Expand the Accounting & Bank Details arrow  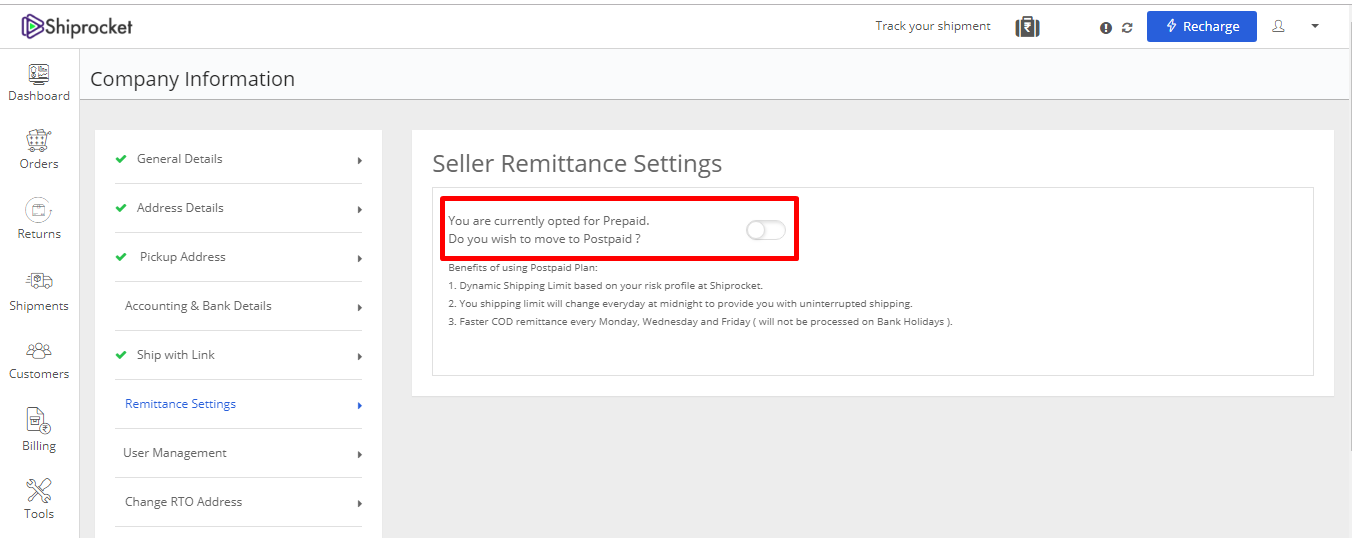click(x=359, y=307)
